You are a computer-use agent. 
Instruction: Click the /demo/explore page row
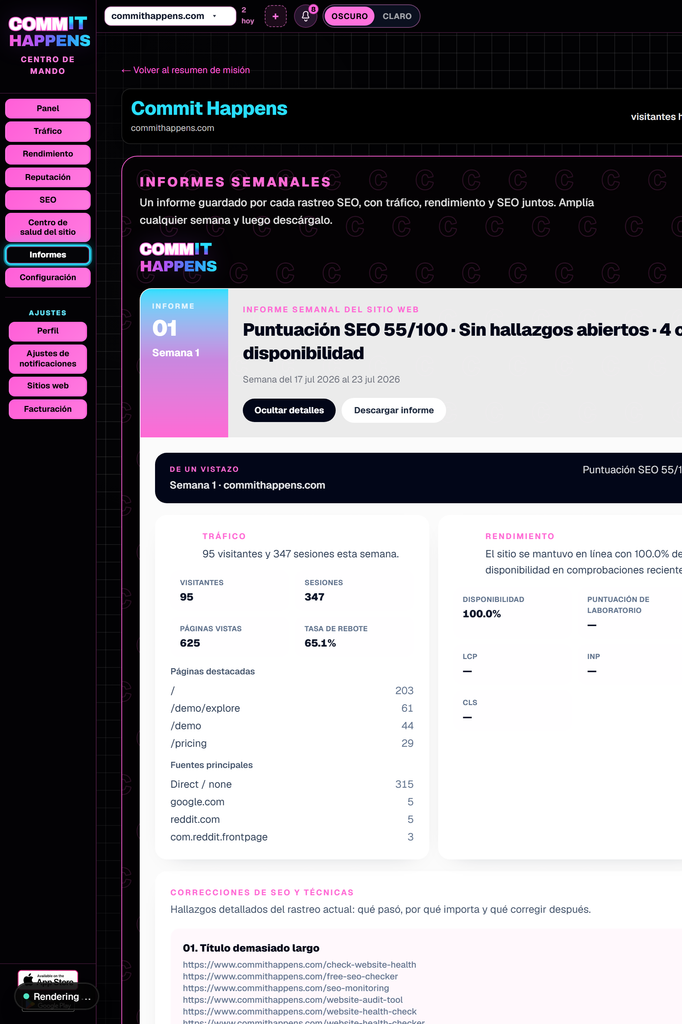(x=292, y=709)
